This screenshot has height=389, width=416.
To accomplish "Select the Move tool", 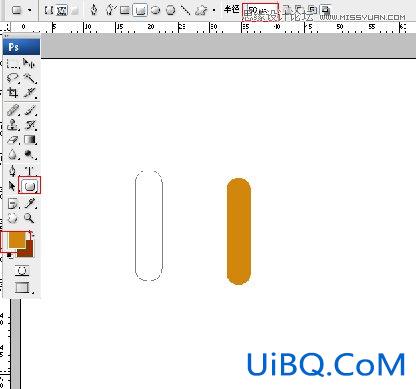I will (29, 63).
